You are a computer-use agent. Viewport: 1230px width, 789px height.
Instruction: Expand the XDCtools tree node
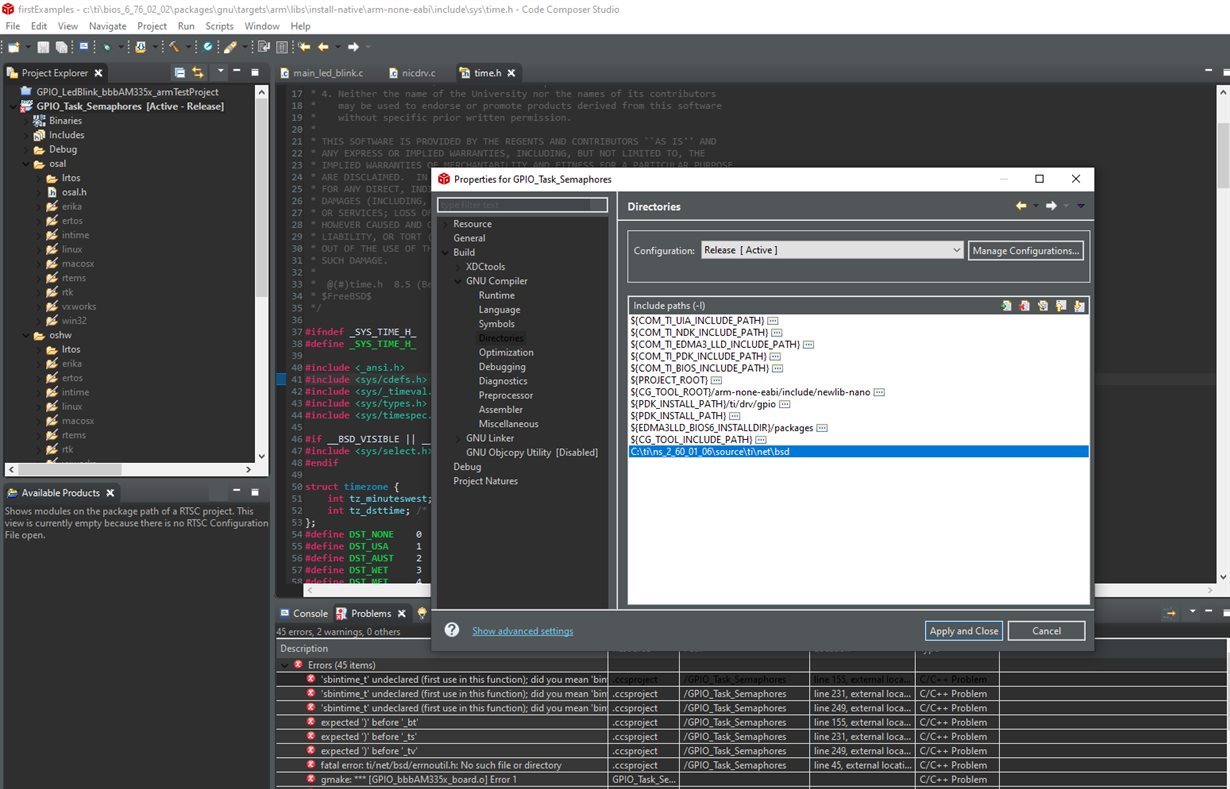(x=458, y=267)
